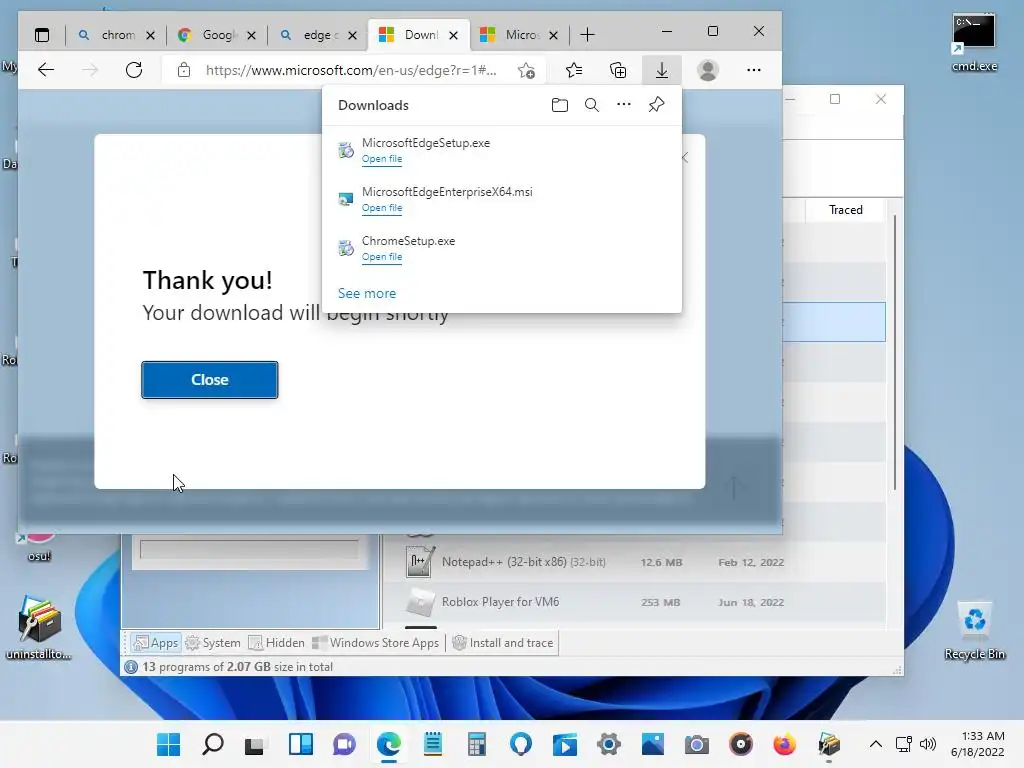Screen dimensions: 1024x768
Task: Open Recycle Bin desktop icon
Action: coord(974,630)
